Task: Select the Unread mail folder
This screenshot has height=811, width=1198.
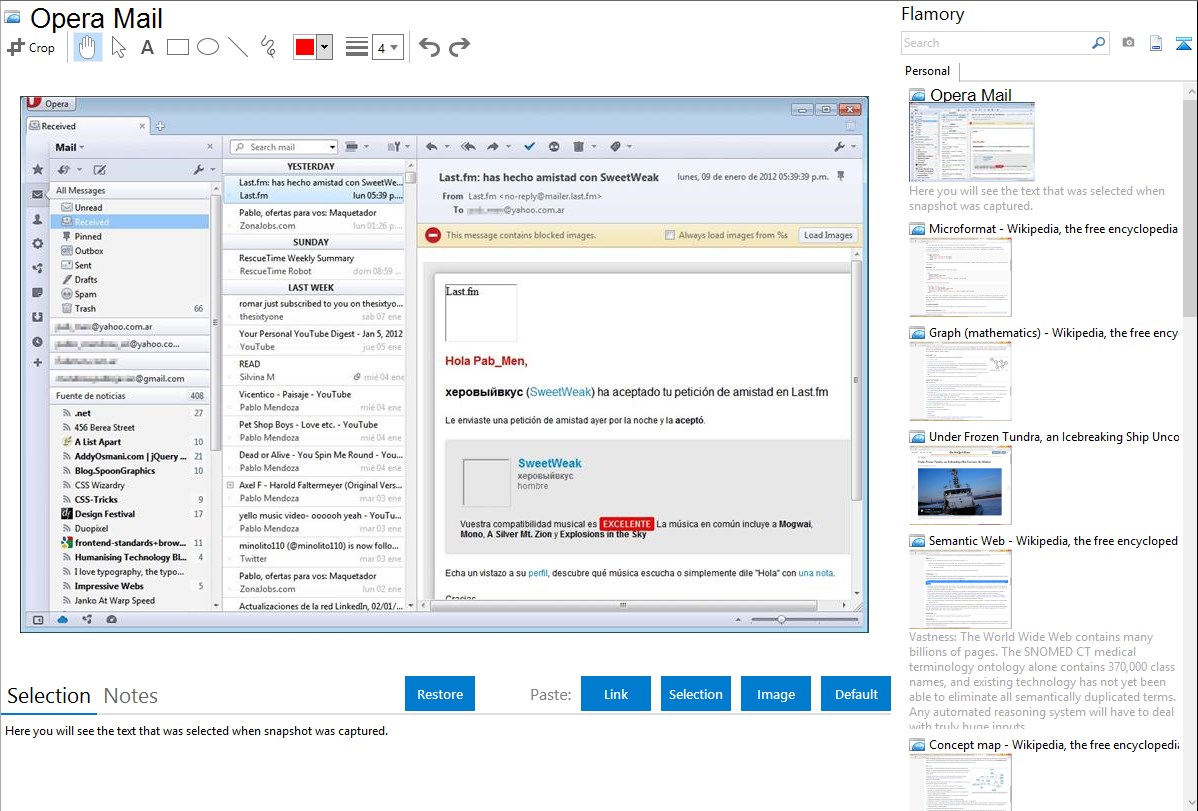Action: 130,208
